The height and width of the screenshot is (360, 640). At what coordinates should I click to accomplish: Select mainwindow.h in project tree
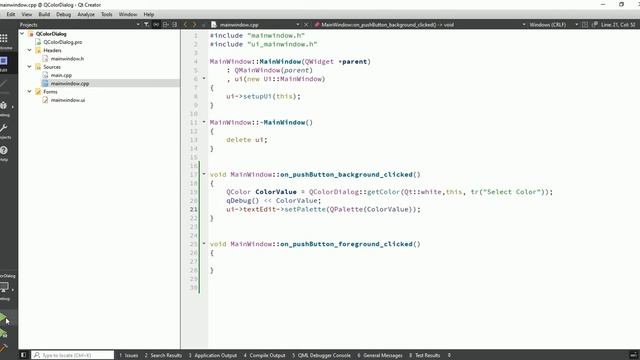click(67, 58)
